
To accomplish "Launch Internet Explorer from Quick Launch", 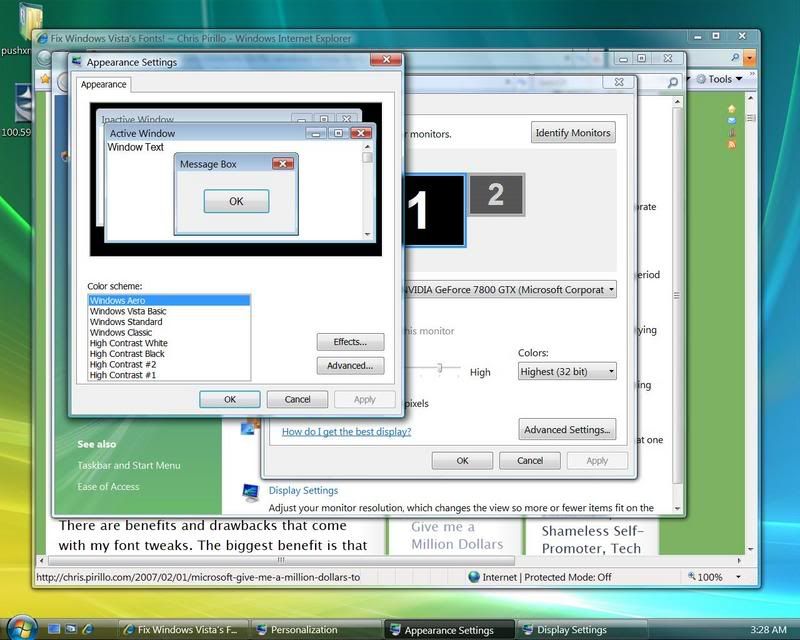I will pos(88,629).
